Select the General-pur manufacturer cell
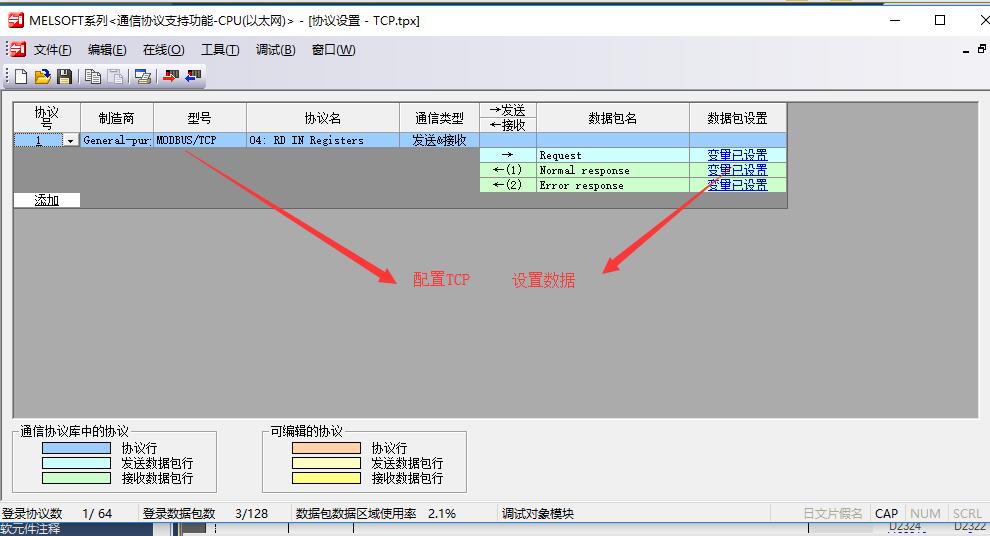 117,140
